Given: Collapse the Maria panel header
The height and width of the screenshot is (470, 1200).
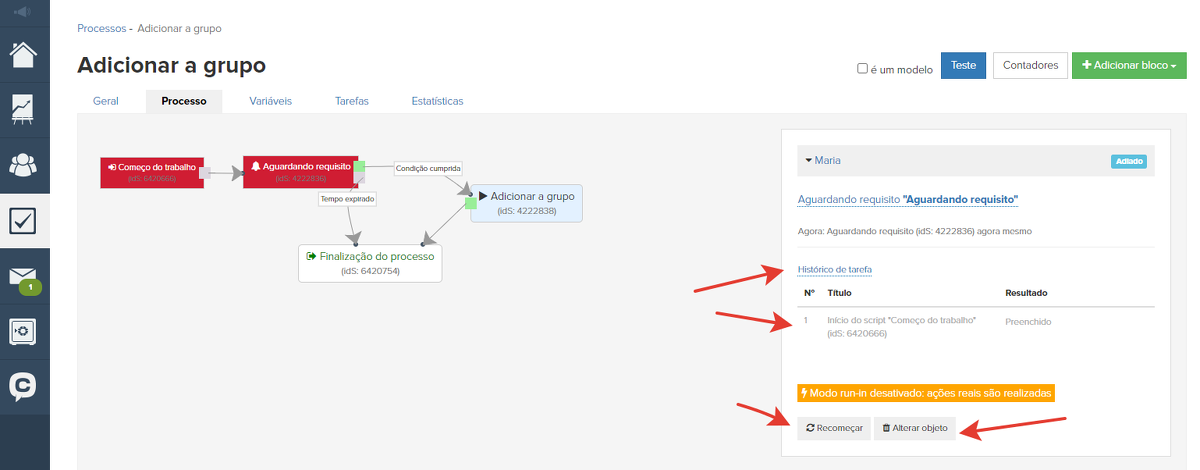Looking at the screenshot, I should click(825, 160).
